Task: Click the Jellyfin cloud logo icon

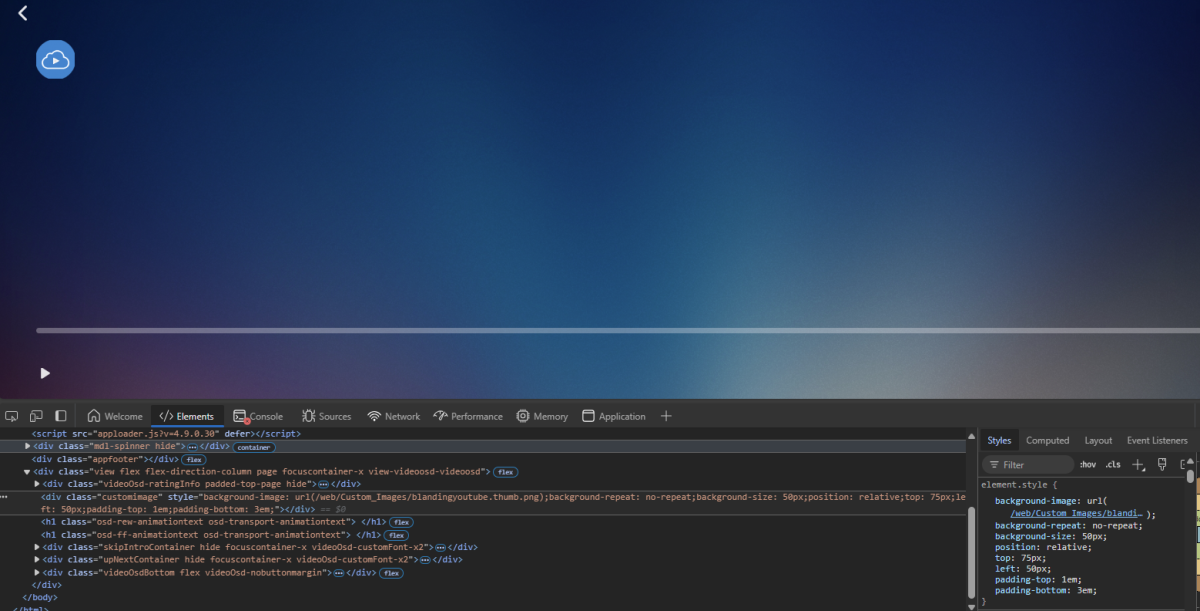Action: click(55, 59)
